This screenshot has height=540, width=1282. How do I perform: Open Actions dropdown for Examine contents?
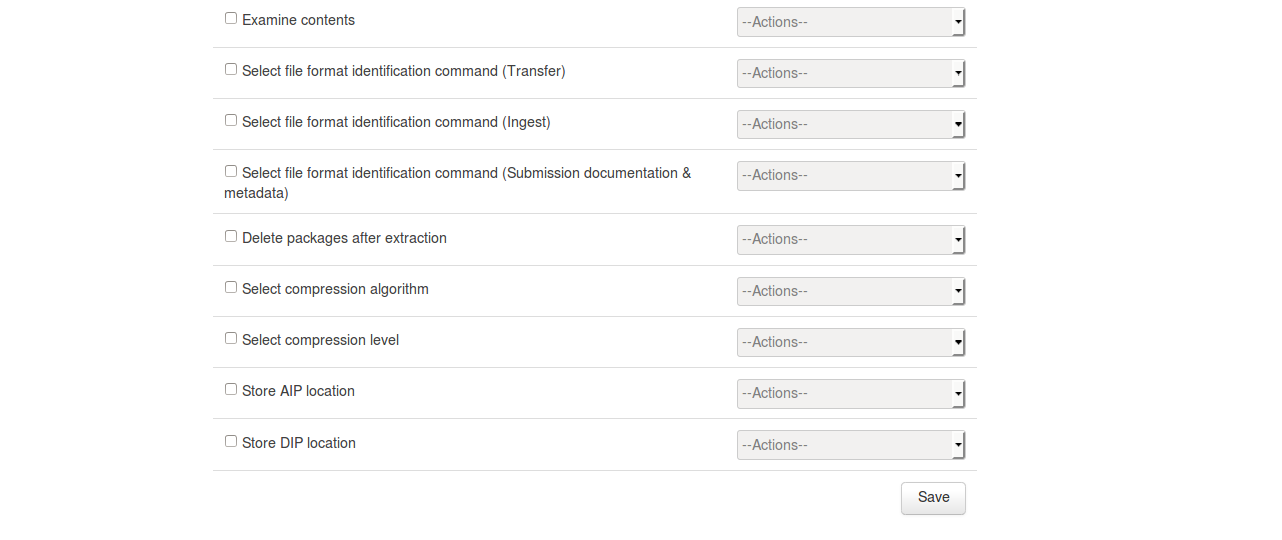tap(850, 22)
